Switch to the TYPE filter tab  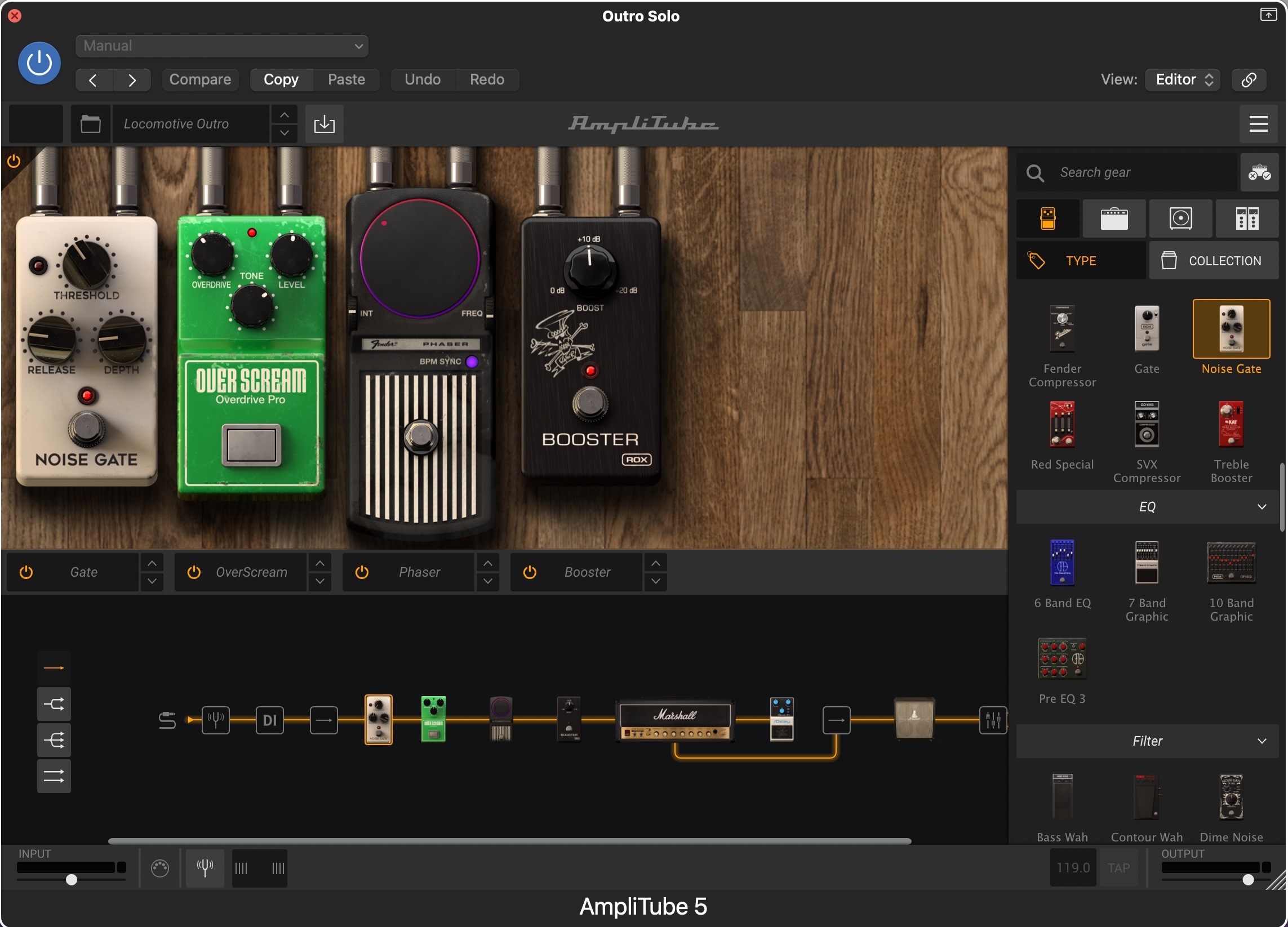[1081, 261]
